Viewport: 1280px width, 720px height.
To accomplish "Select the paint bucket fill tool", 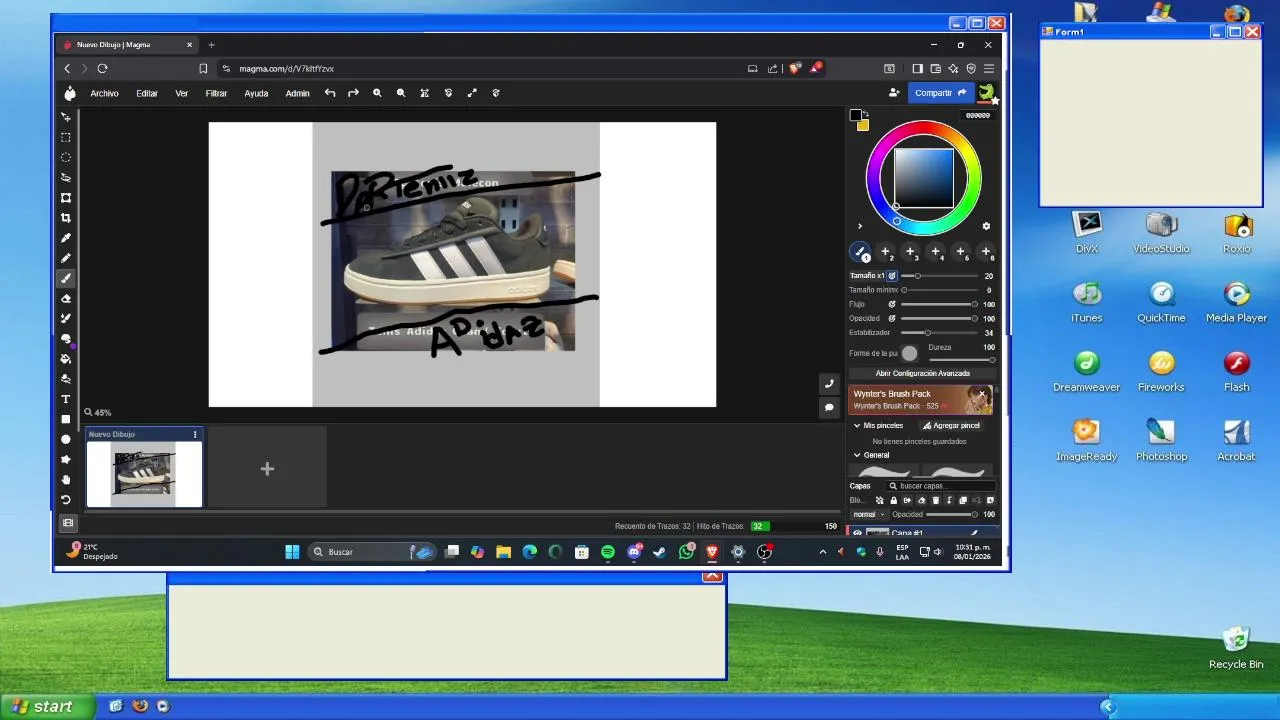I will pos(66,358).
